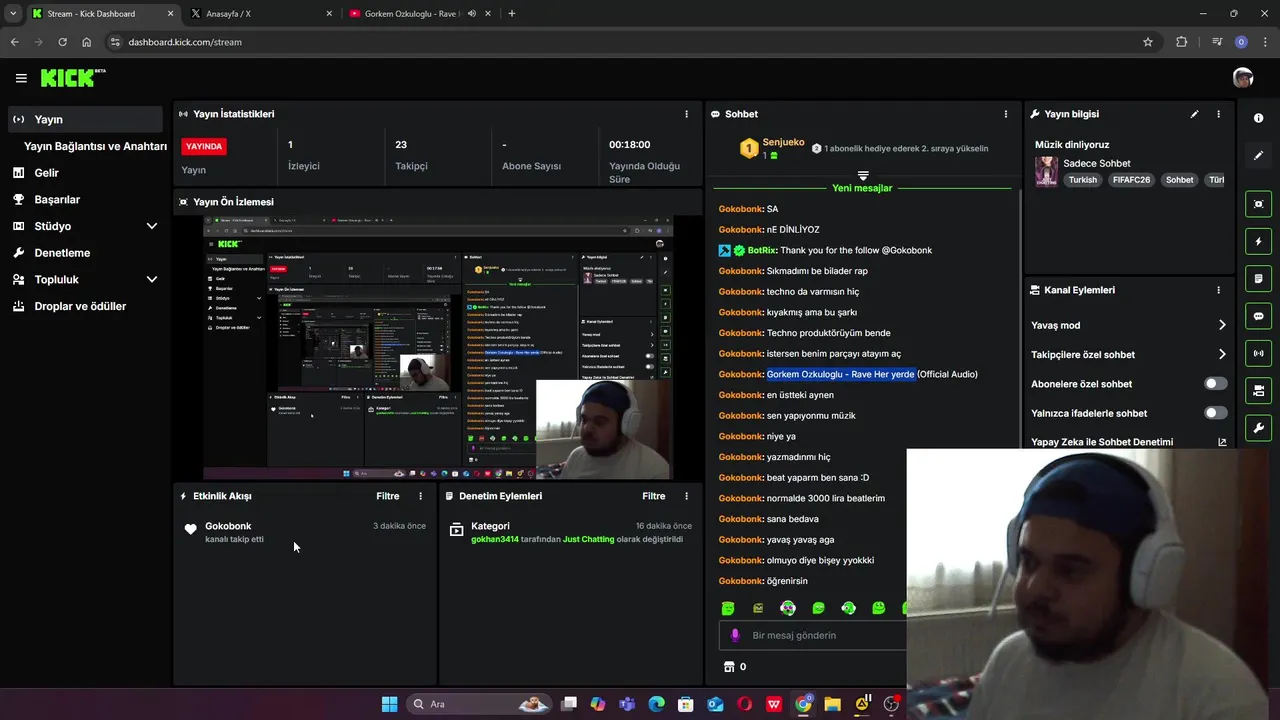The height and width of the screenshot is (720, 1280).
Task: Open the hamburger menu beside Kick logo
Action: (x=21, y=78)
